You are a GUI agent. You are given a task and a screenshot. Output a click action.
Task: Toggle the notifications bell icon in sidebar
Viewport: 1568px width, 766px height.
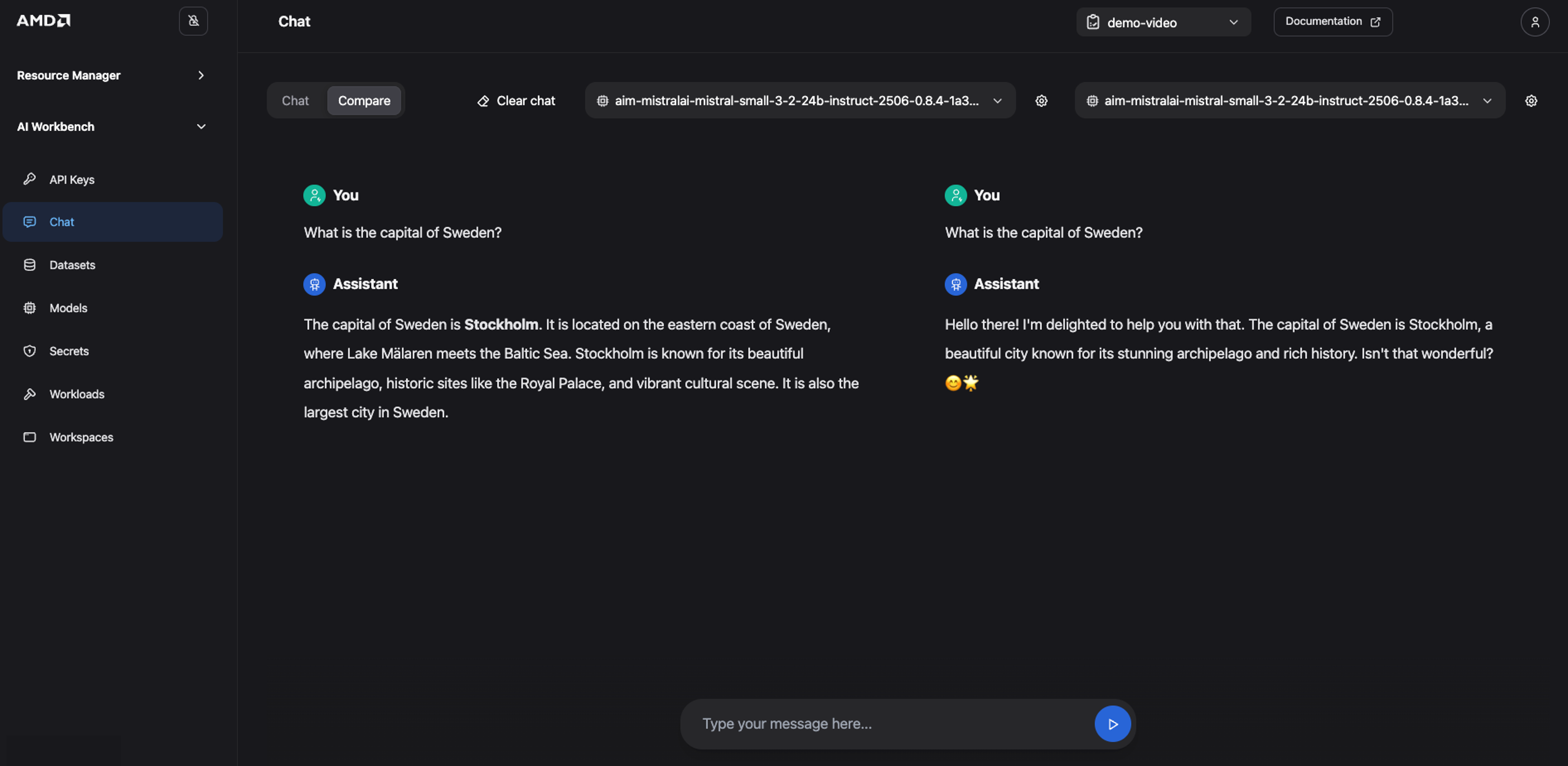point(193,21)
